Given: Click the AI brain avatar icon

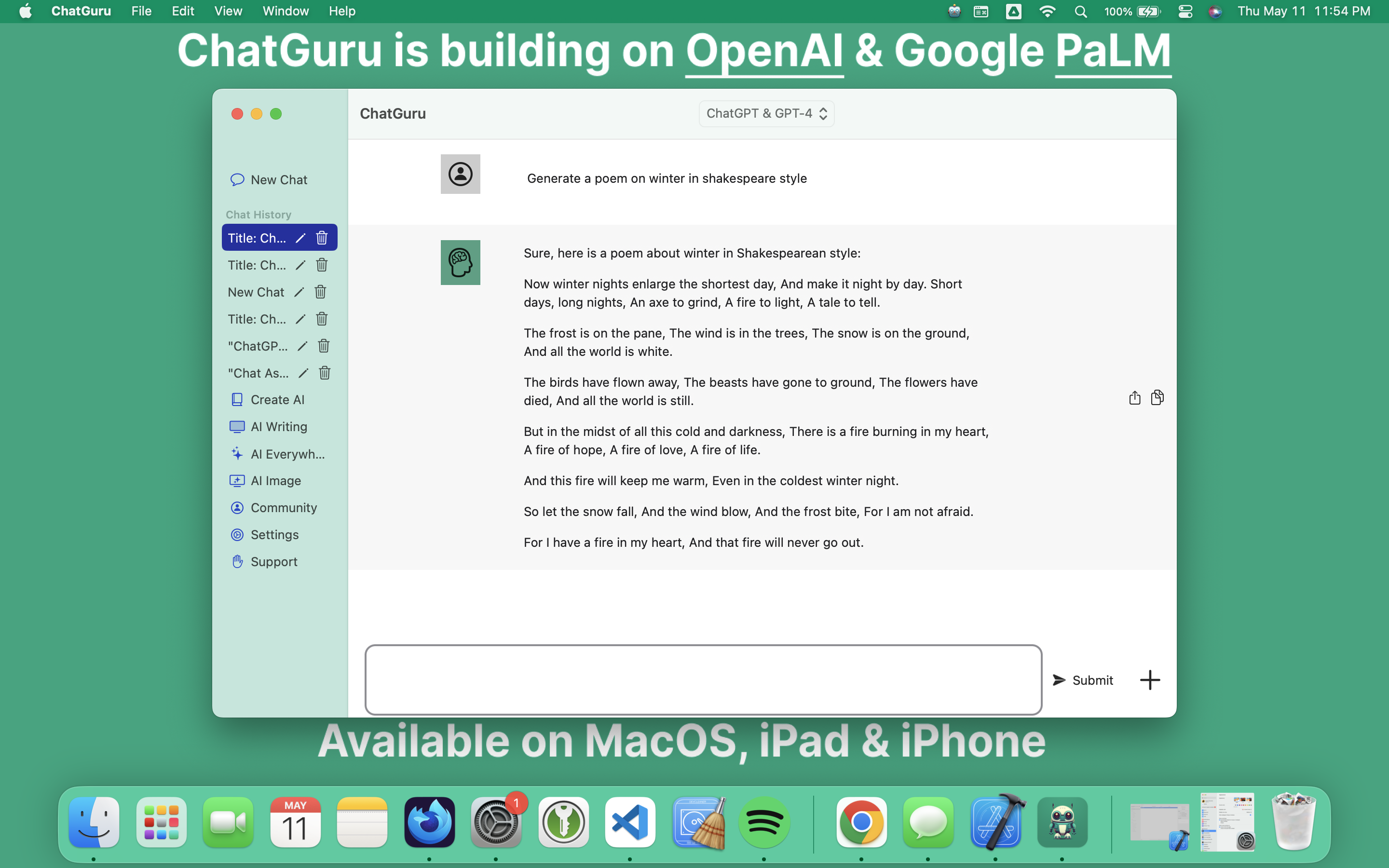Looking at the screenshot, I should (x=460, y=262).
